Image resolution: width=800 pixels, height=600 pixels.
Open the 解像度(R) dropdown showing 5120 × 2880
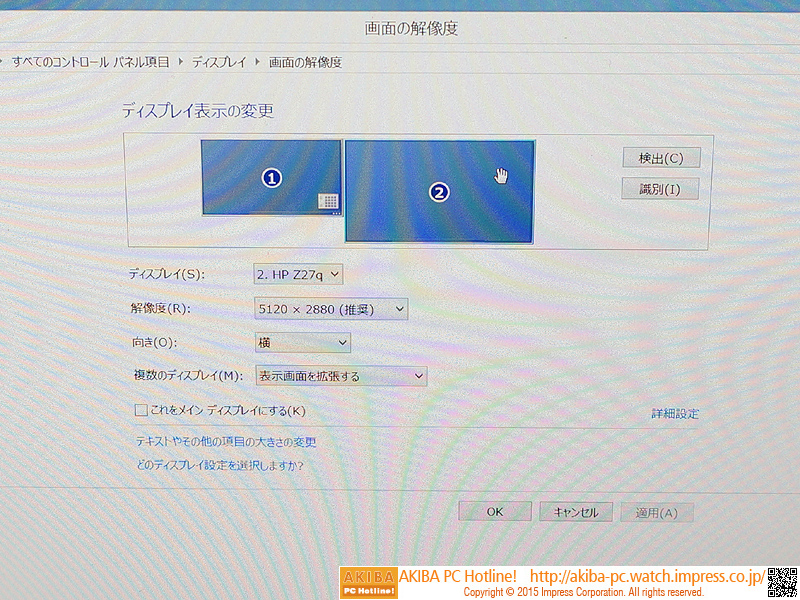pyautogui.click(x=331, y=309)
